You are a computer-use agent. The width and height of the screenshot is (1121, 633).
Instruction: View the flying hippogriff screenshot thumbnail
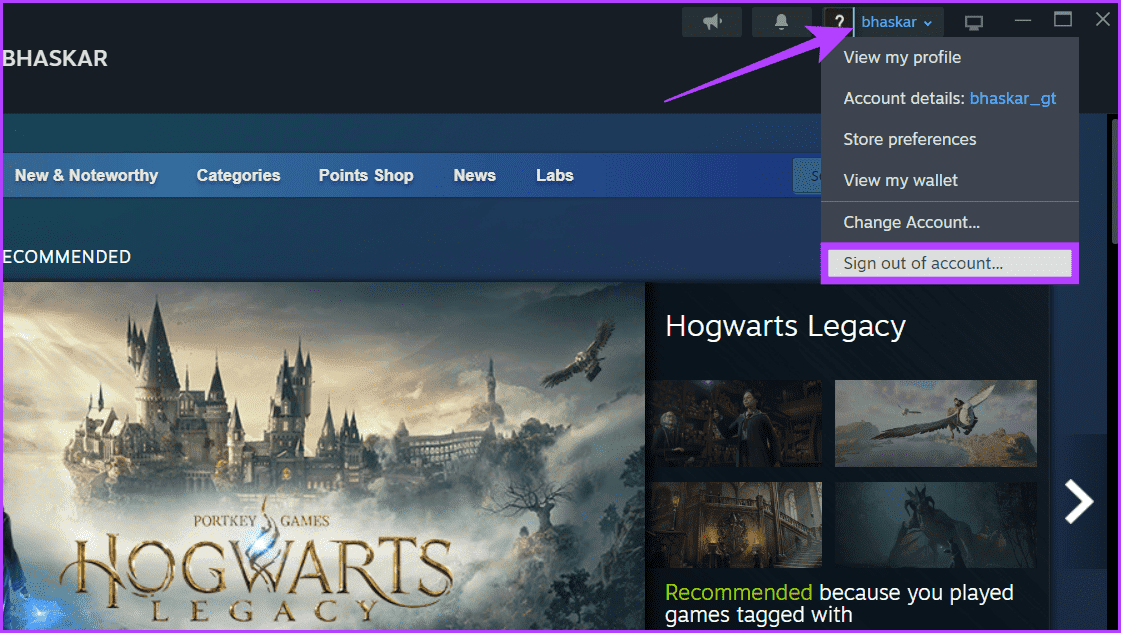click(x=935, y=423)
